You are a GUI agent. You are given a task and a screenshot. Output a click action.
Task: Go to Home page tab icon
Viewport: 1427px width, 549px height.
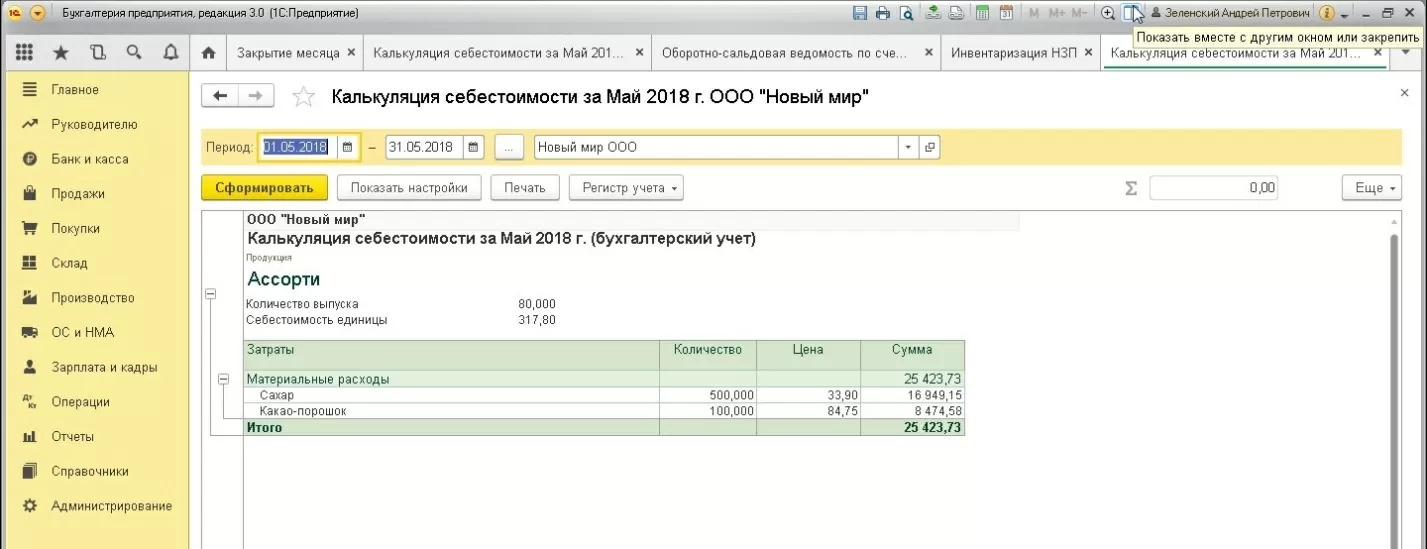208,52
